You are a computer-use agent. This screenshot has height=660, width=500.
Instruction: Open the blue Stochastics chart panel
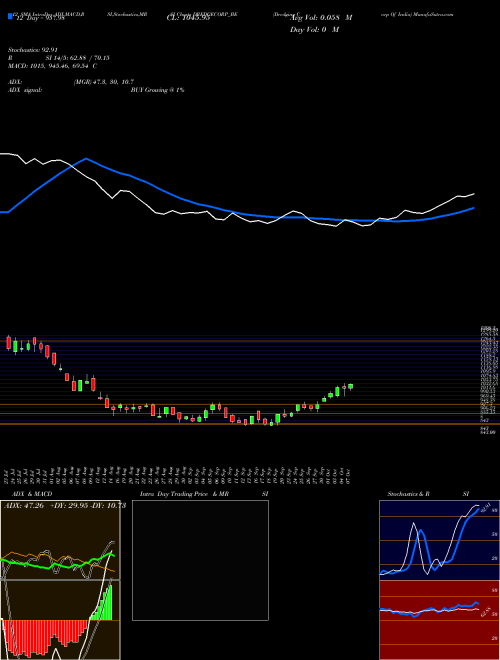[x=437, y=540]
